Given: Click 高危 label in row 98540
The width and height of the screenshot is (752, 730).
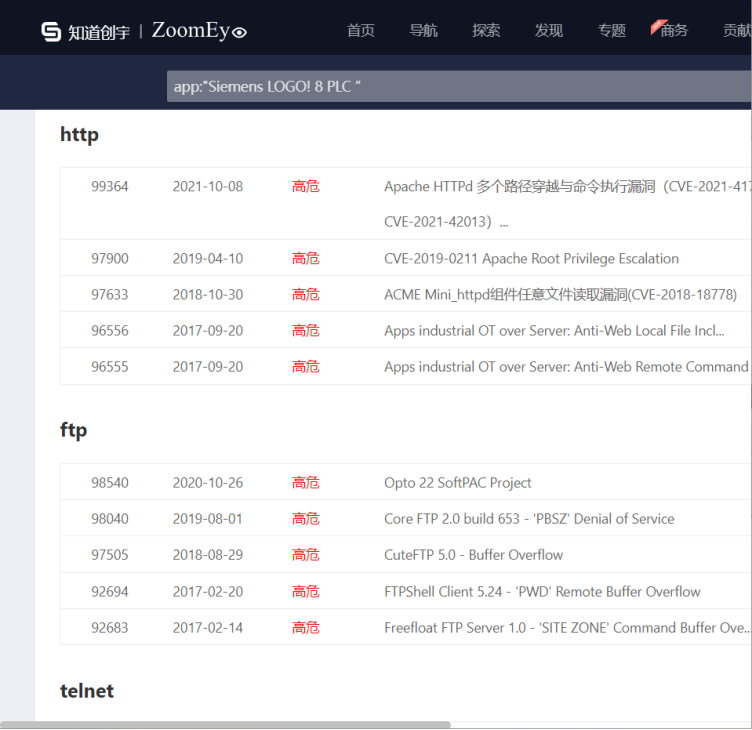Looking at the screenshot, I should pyautogui.click(x=306, y=483).
